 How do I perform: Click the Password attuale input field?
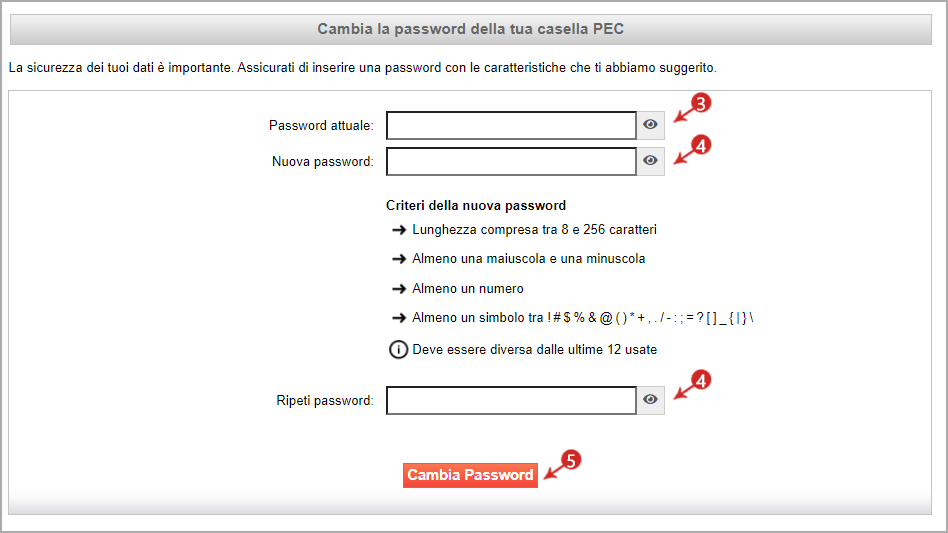tap(511, 125)
